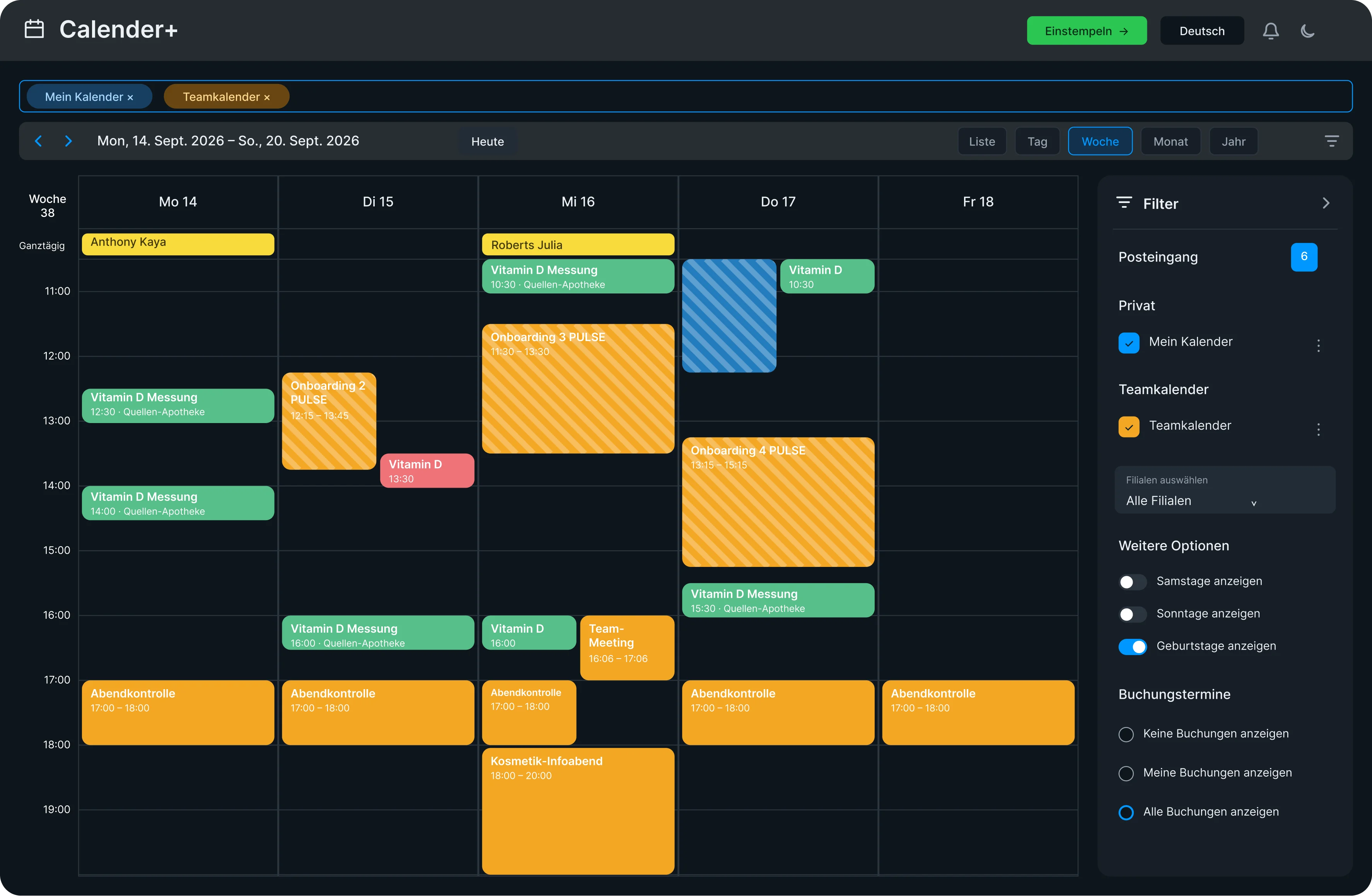Go to previous week arrow

[x=39, y=141]
